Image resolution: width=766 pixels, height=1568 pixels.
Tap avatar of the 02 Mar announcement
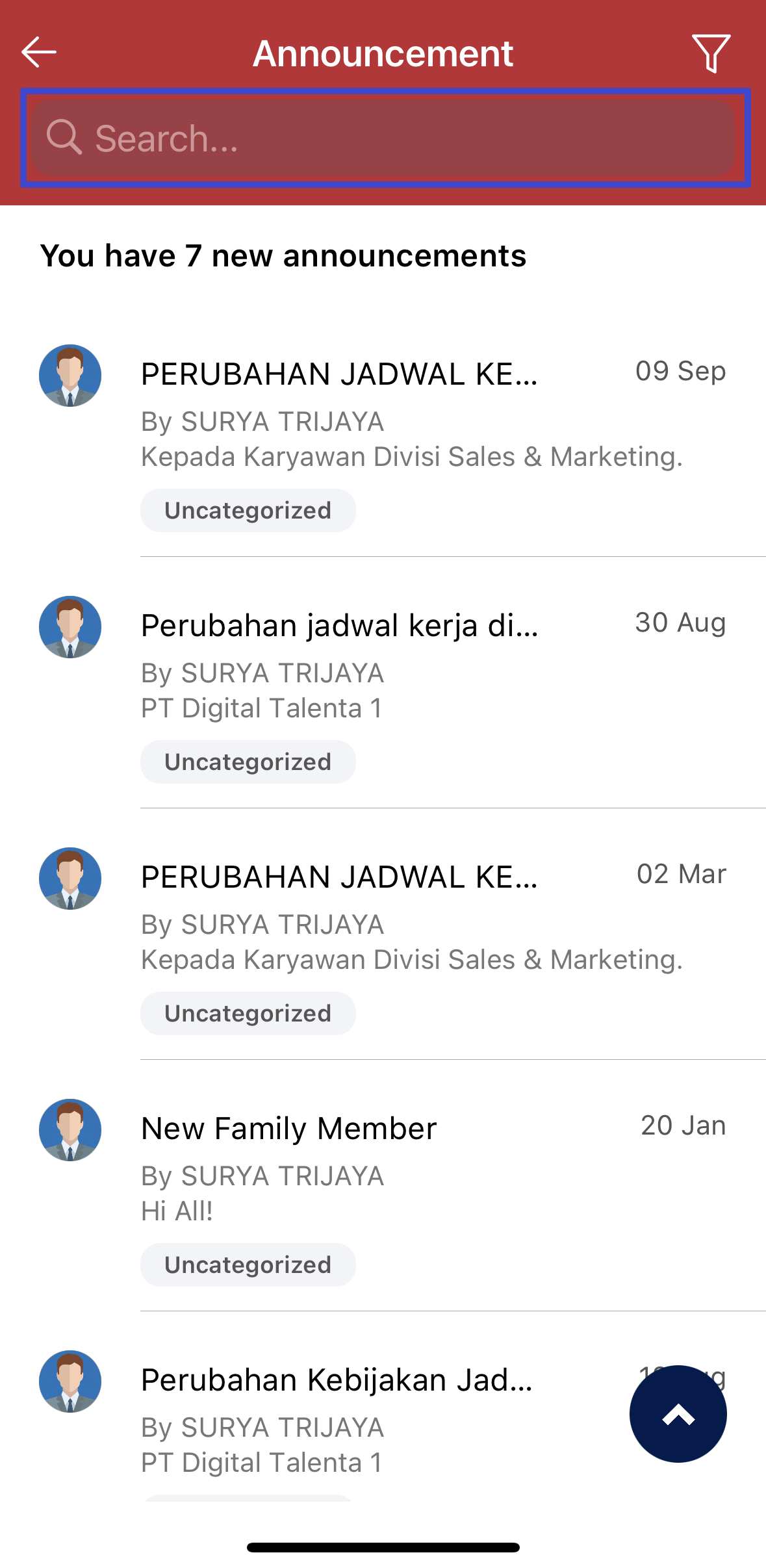pos(70,879)
